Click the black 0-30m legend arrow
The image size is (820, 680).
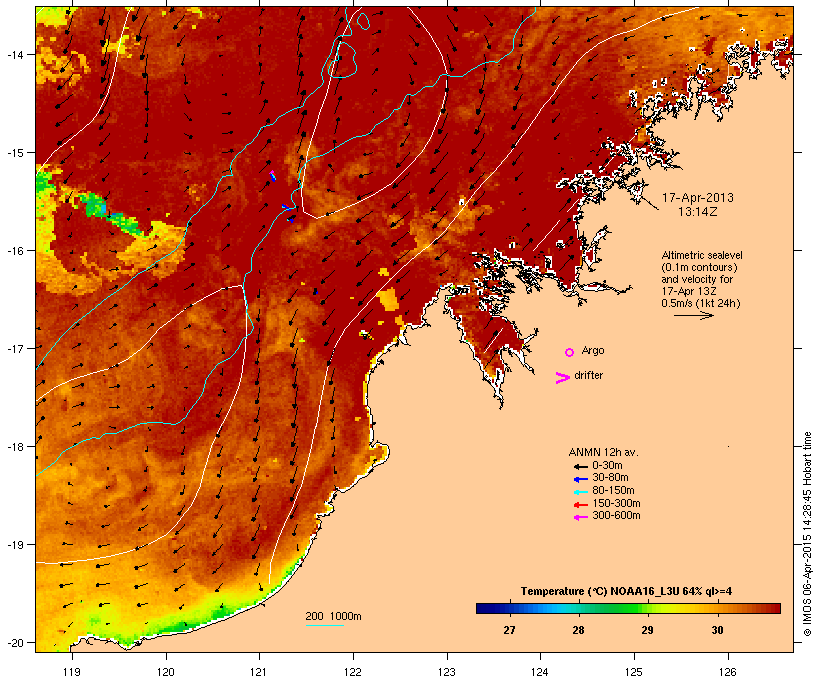click(x=580, y=466)
